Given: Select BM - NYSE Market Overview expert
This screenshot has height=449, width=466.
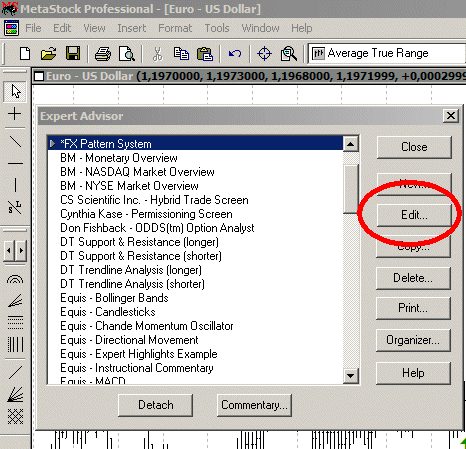Looking at the screenshot, I should (x=195, y=186).
